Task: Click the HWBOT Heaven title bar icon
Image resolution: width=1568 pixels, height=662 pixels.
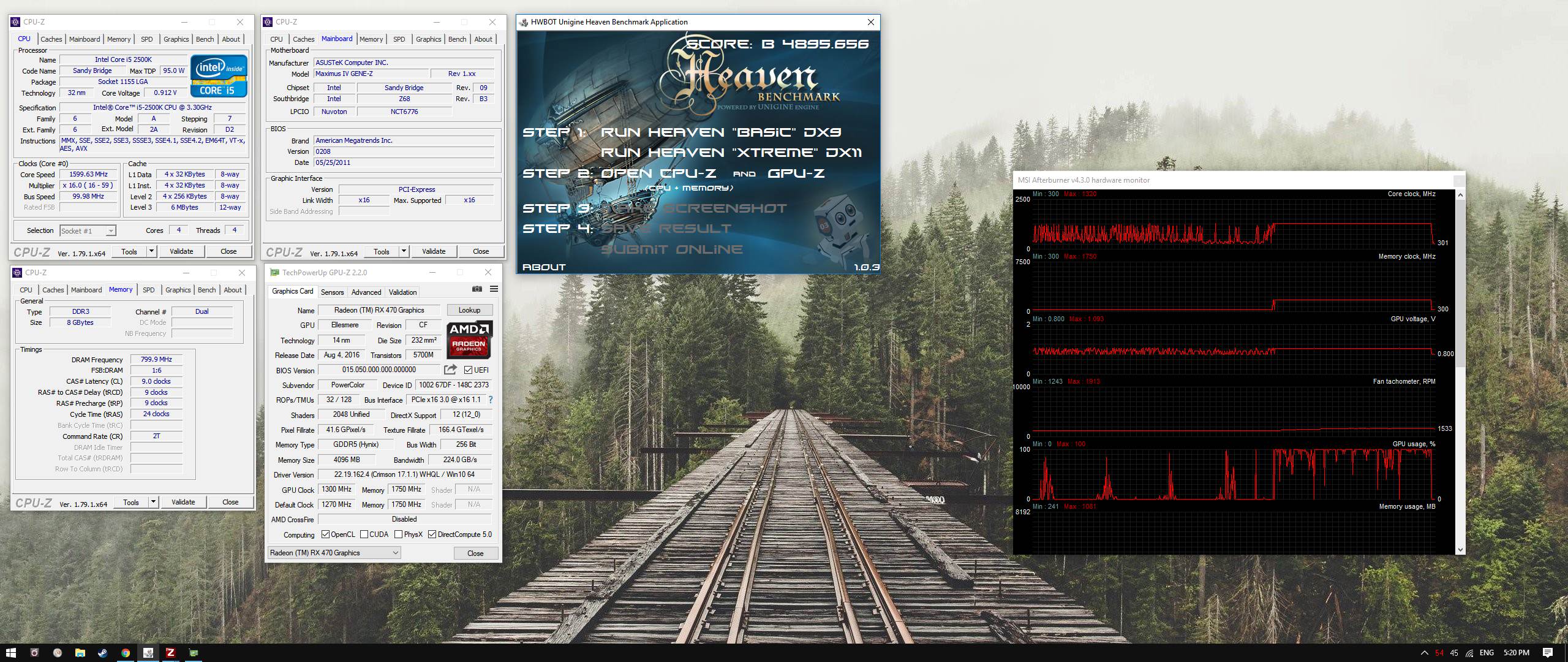Action: (x=524, y=22)
